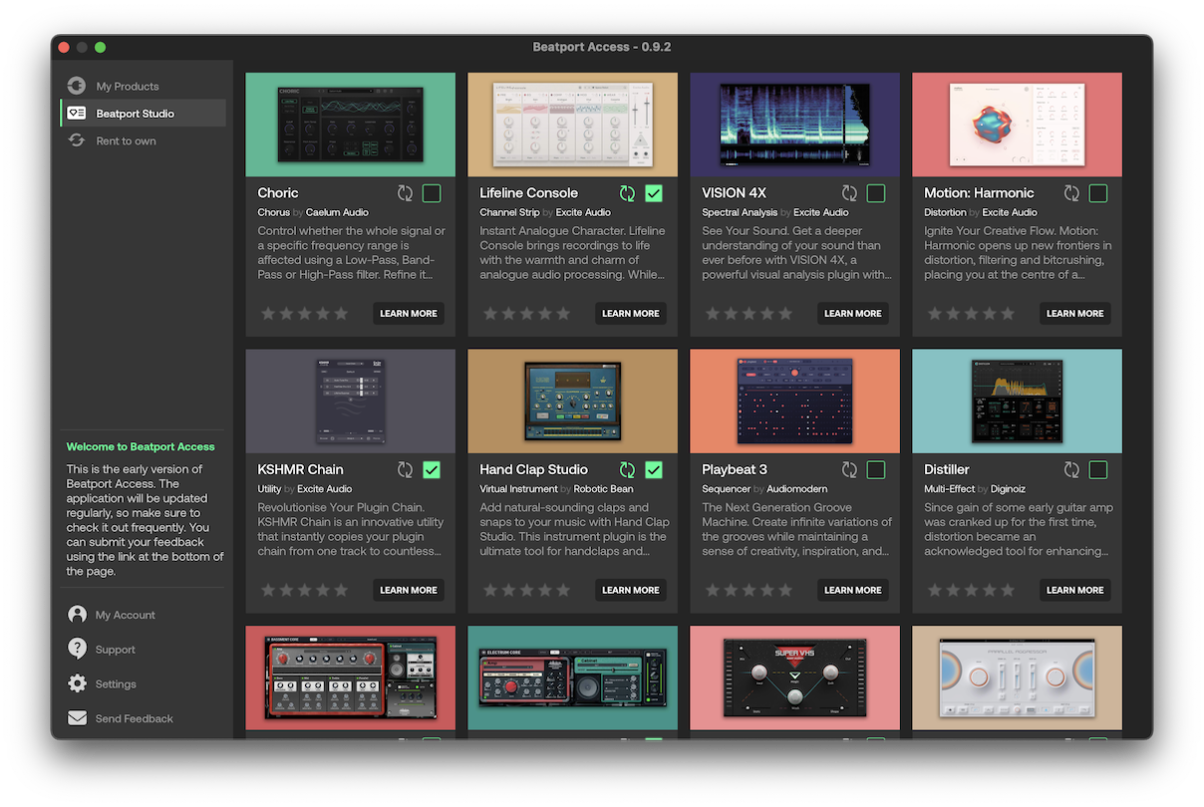
Task: Check the Playbeat 3 checkbox
Action: tap(876, 469)
